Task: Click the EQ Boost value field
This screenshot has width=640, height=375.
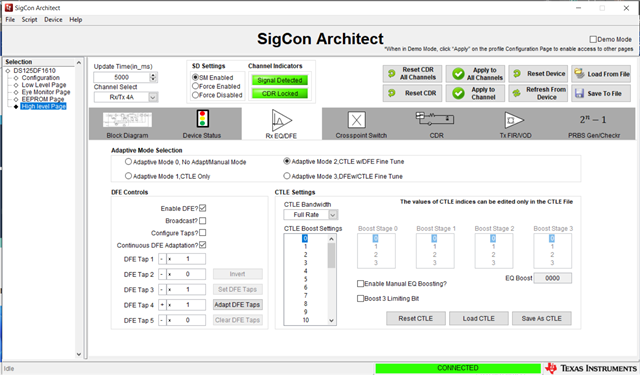Action: point(553,278)
